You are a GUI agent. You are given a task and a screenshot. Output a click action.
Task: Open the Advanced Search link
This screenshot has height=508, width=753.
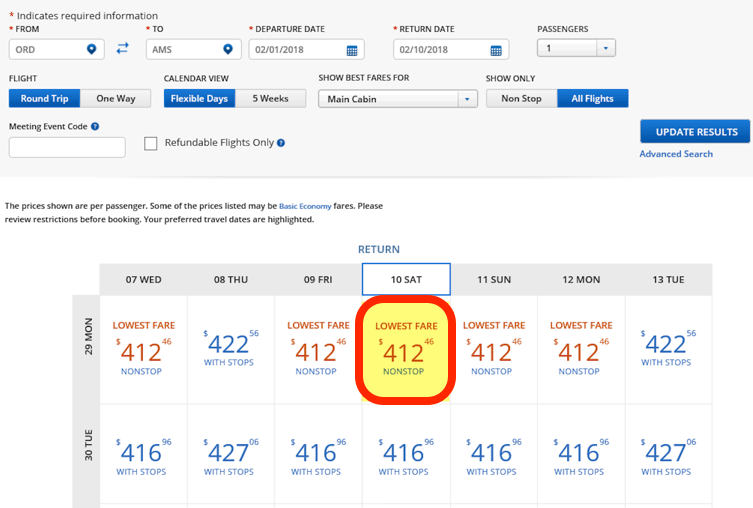pos(676,154)
